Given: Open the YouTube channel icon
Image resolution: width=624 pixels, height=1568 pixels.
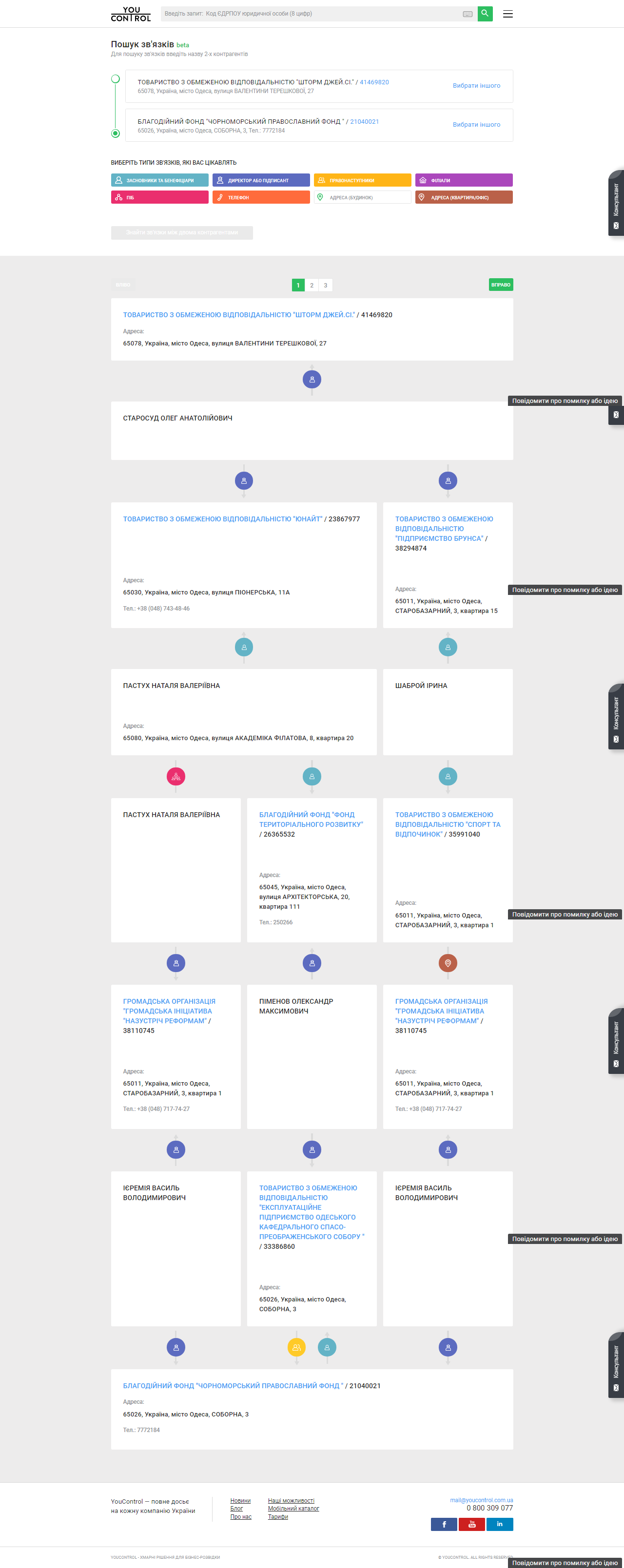Looking at the screenshot, I should (472, 1524).
